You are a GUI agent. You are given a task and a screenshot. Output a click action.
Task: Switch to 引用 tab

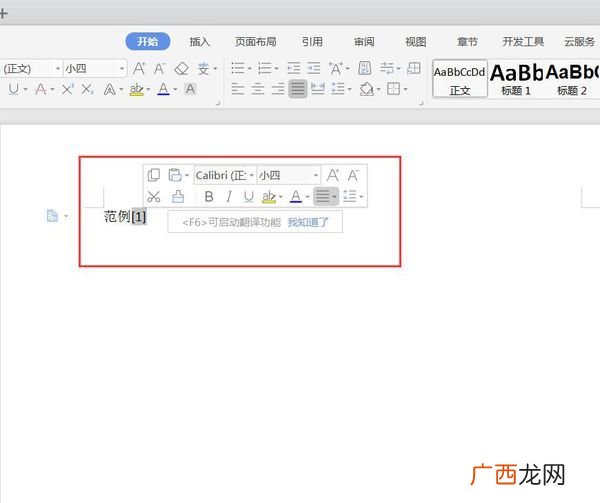click(x=312, y=41)
